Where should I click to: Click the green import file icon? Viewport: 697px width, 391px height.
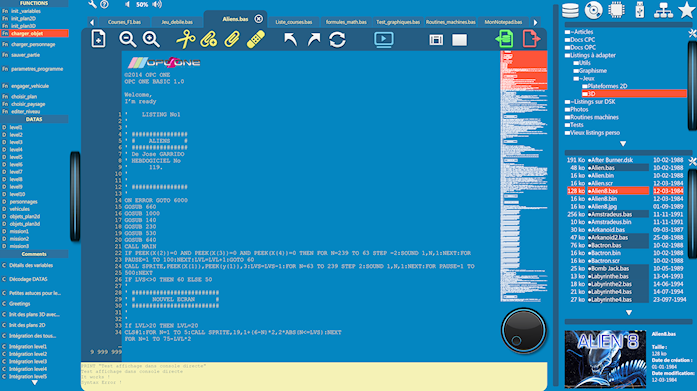coord(505,39)
